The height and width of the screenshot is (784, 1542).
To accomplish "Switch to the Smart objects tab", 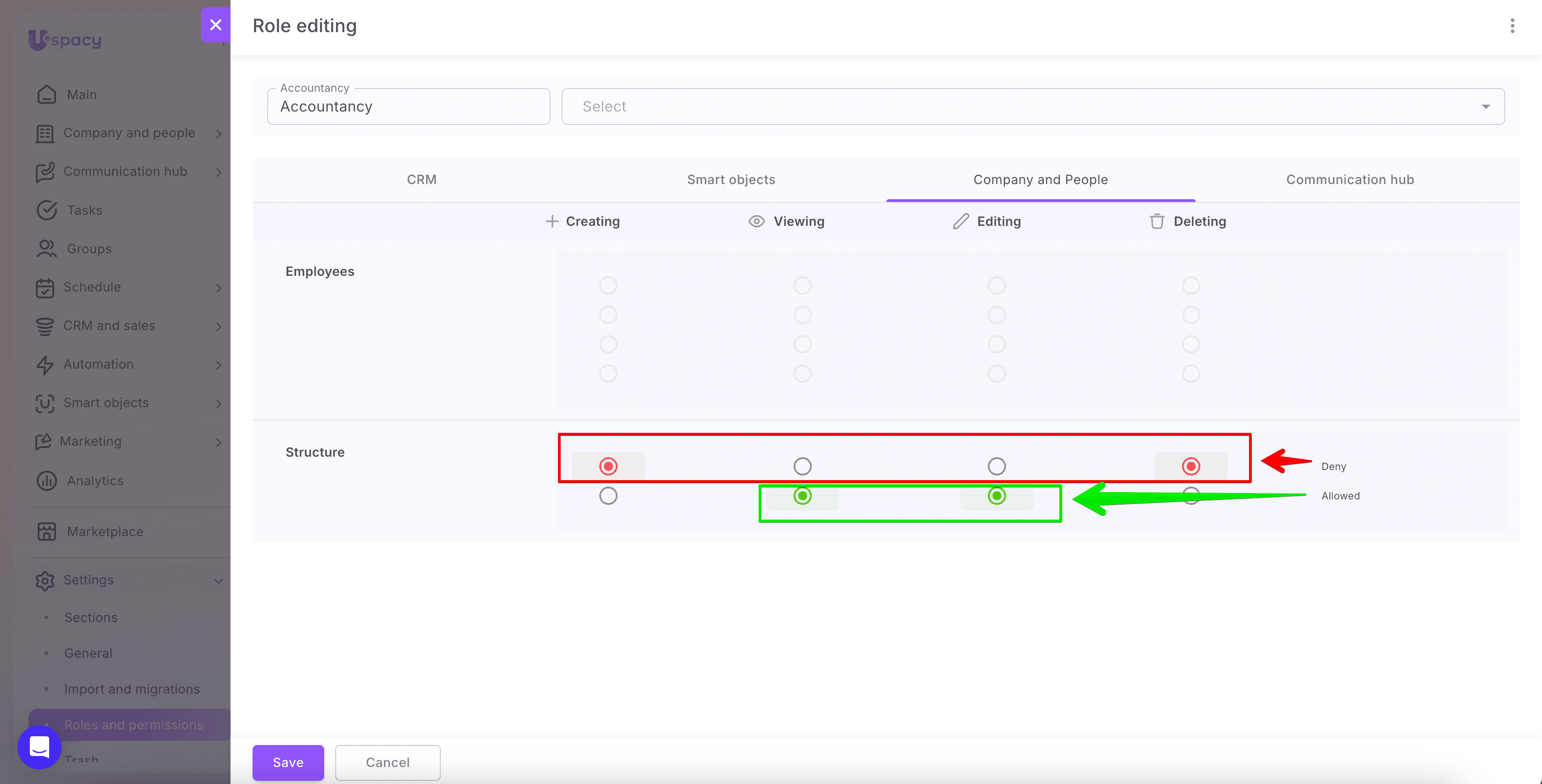I will [x=731, y=179].
